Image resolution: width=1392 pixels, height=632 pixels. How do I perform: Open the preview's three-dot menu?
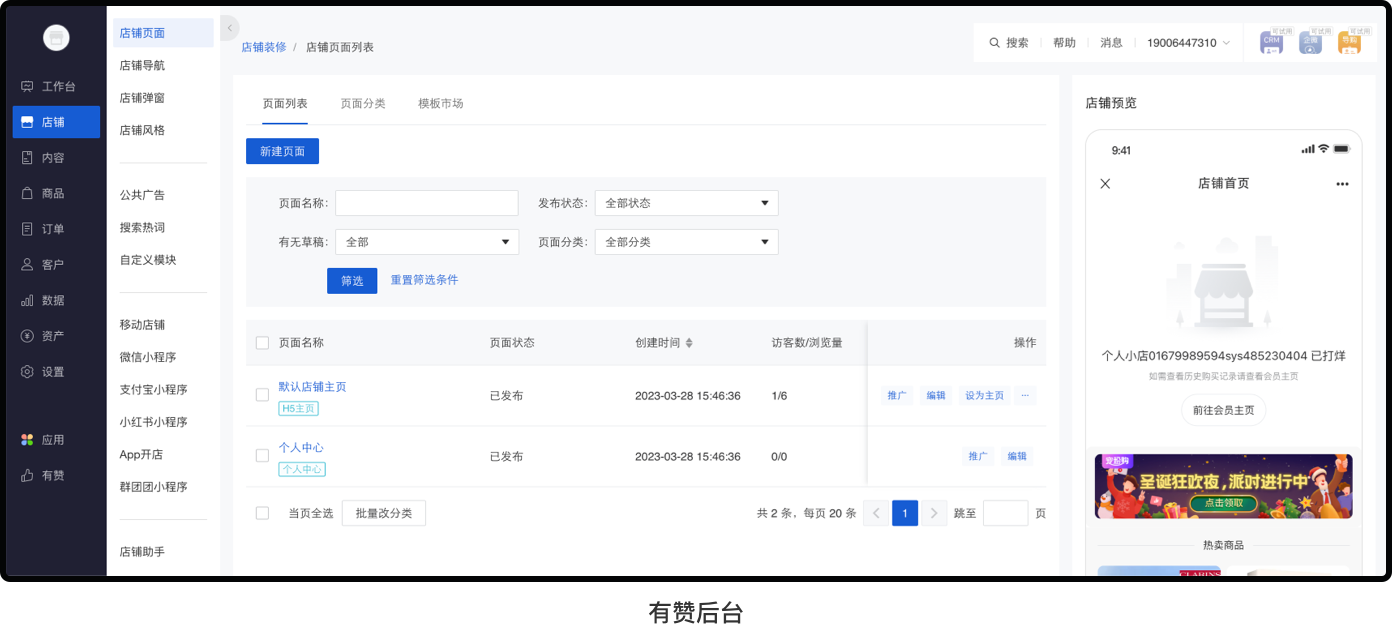click(1342, 184)
